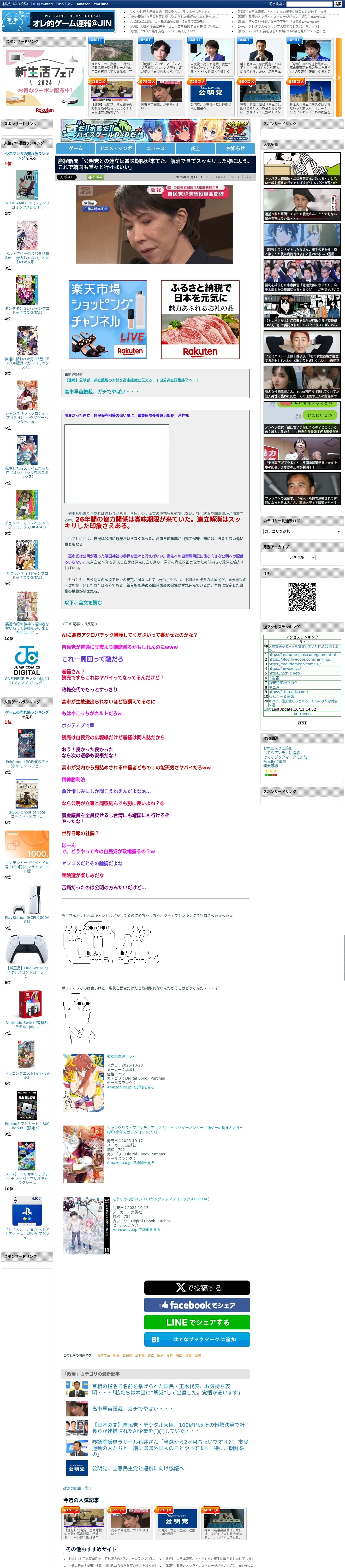This screenshot has height=1568, width=345.
Task: Click the white-haired anime thumbnail in 人気記事
Action: (x=302, y=240)
